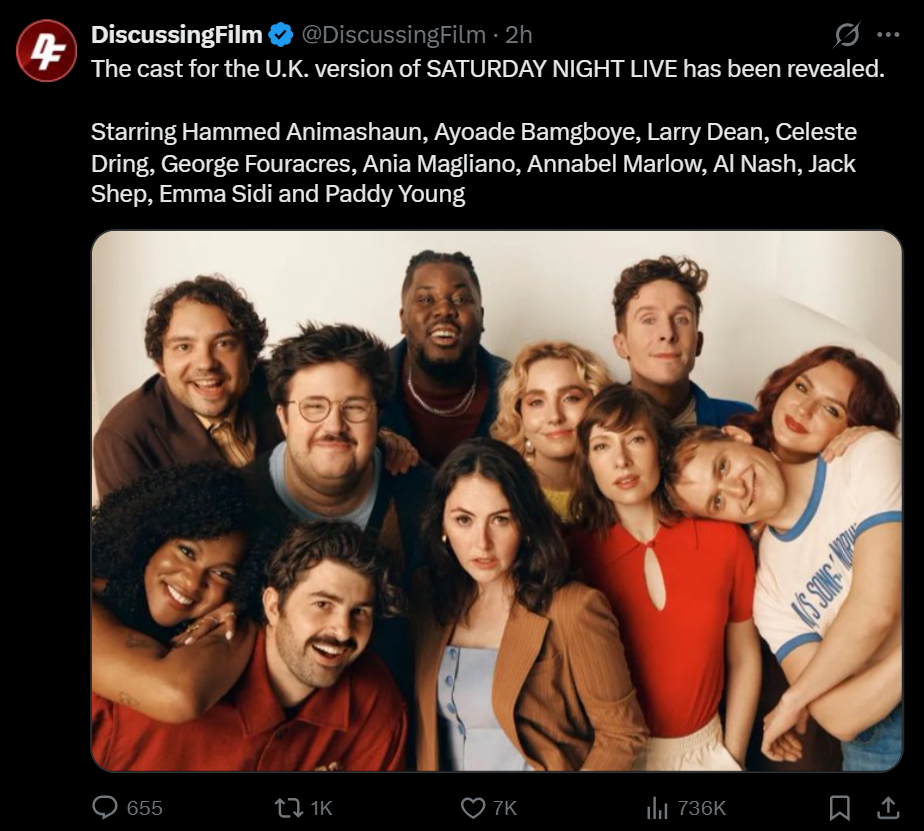
Task: Open Grok explain-this-post icon
Action: 847,35
